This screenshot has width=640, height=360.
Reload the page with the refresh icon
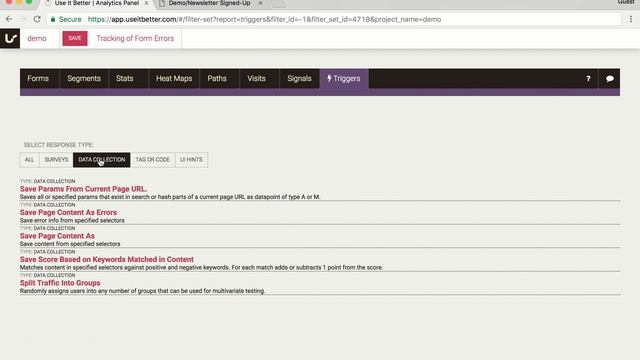37,19
